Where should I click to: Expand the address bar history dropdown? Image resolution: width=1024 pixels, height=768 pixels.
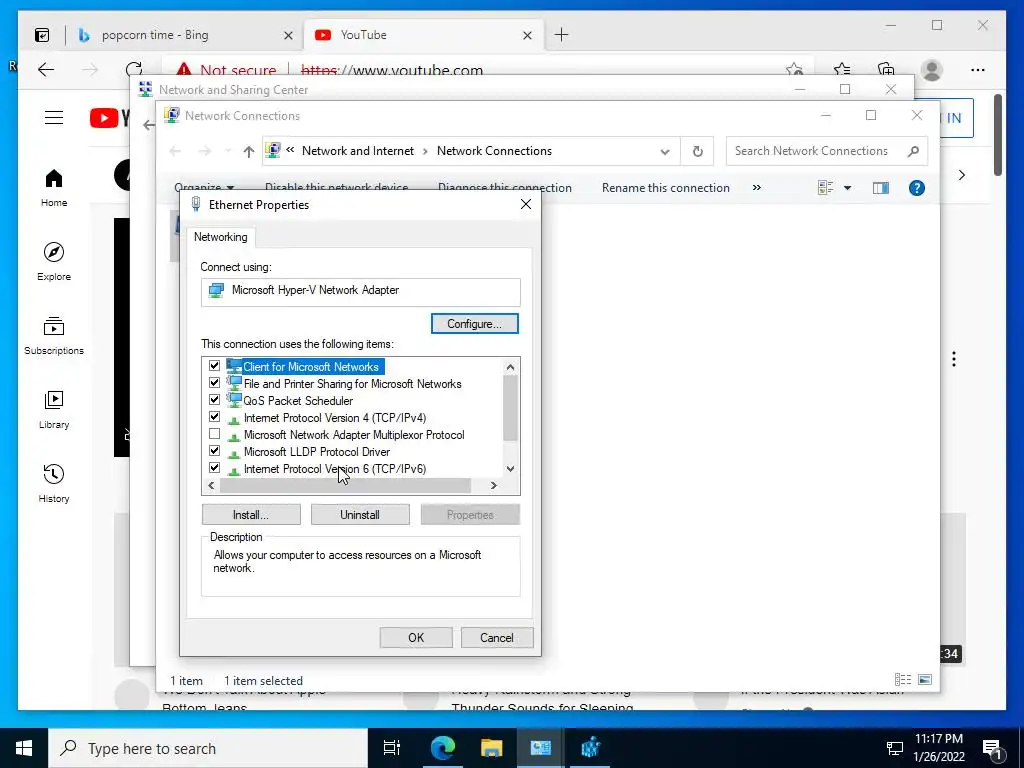[665, 152]
